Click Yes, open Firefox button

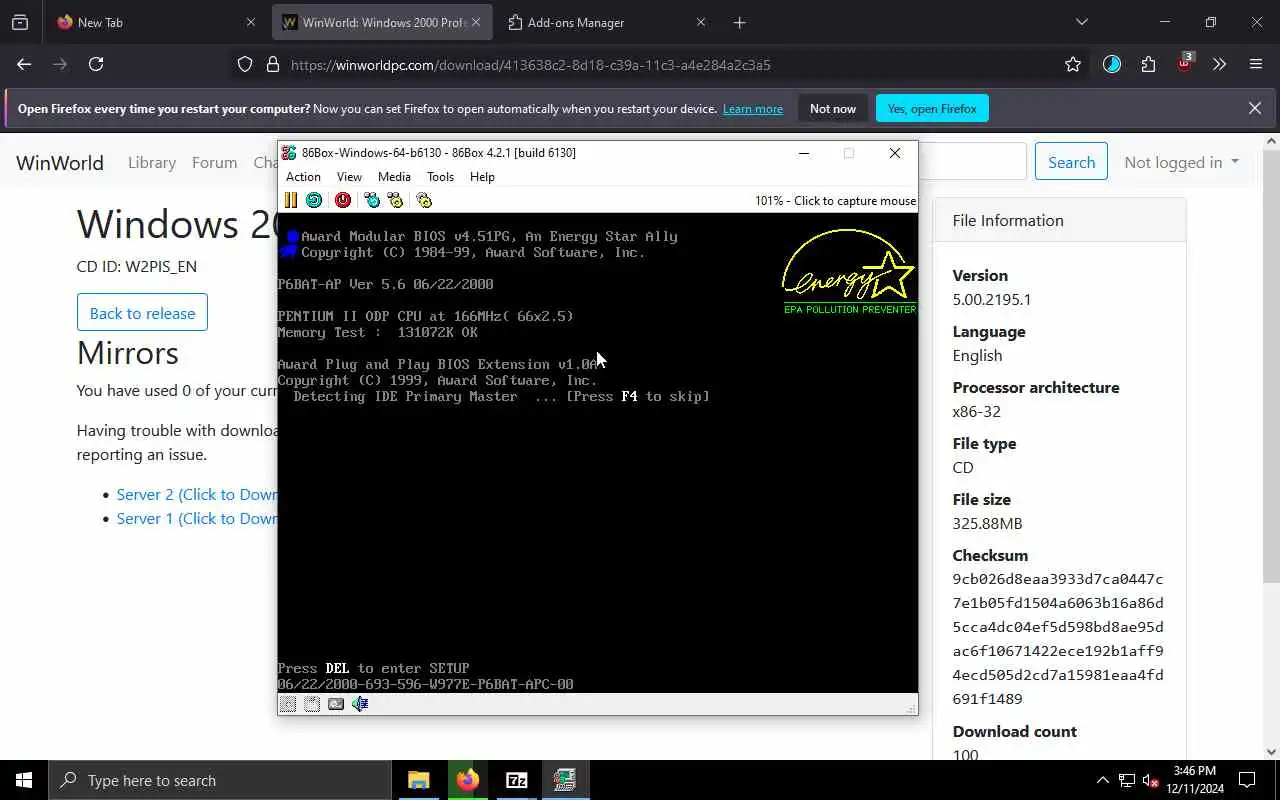(x=932, y=109)
